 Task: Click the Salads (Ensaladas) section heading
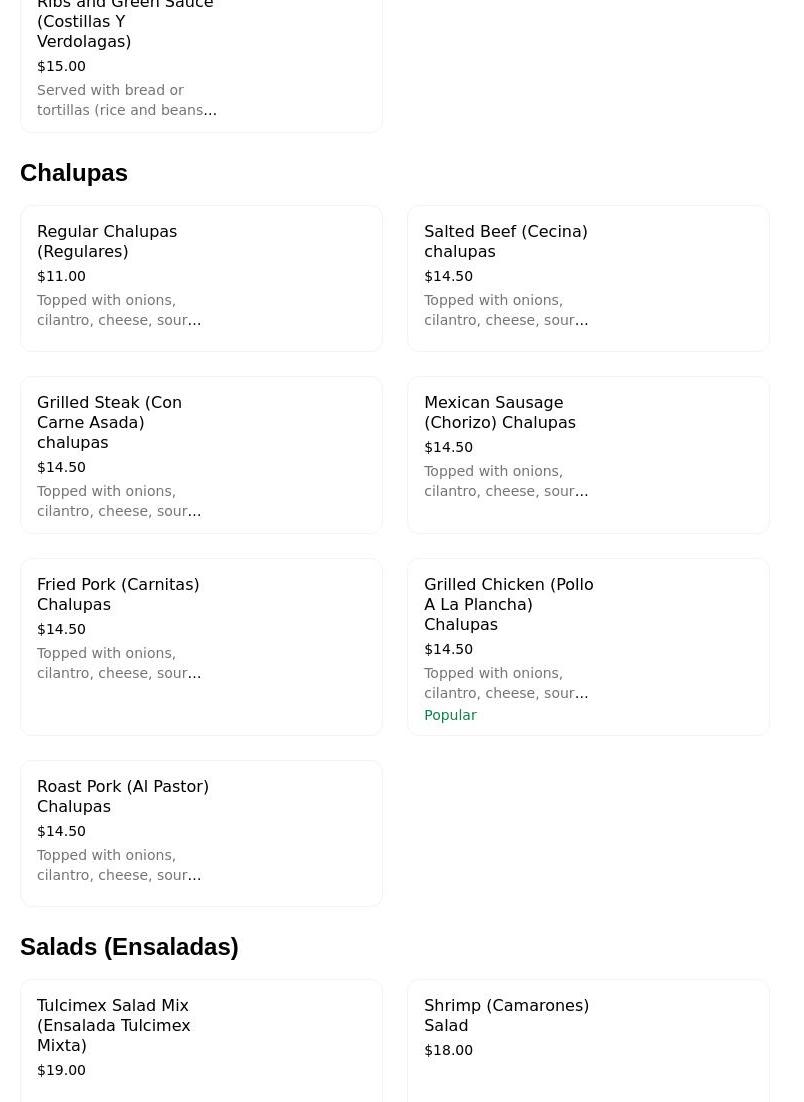[129, 947]
